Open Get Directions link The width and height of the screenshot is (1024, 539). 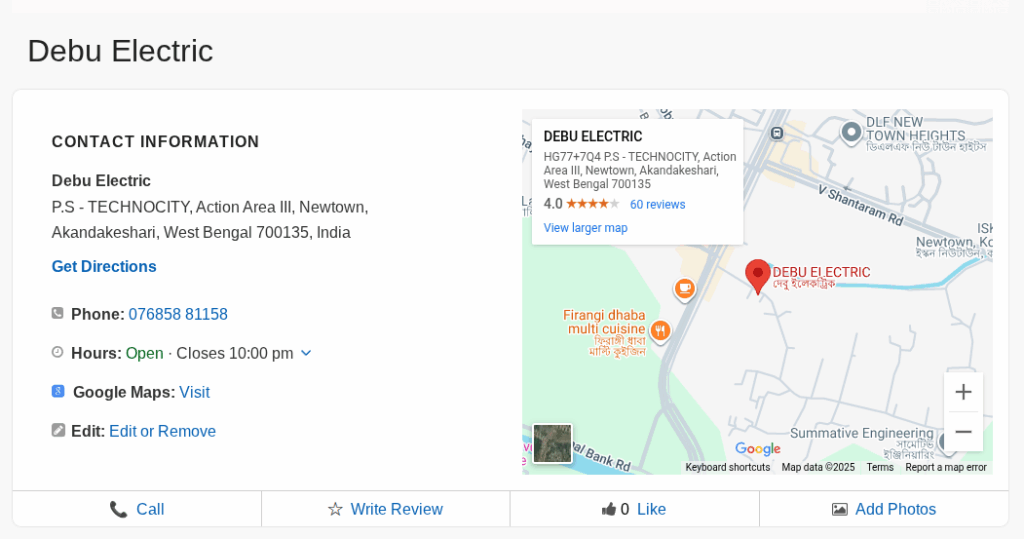click(104, 267)
